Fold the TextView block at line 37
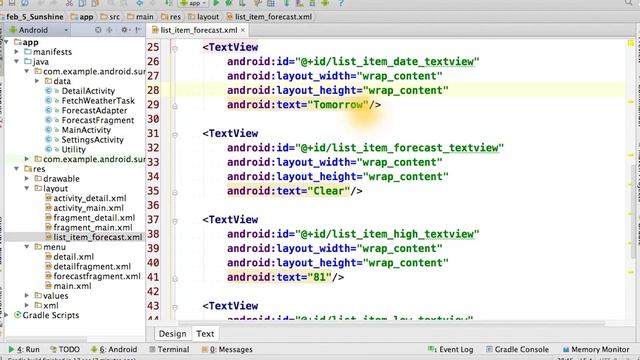This screenshot has width=640, height=360. tap(175, 221)
